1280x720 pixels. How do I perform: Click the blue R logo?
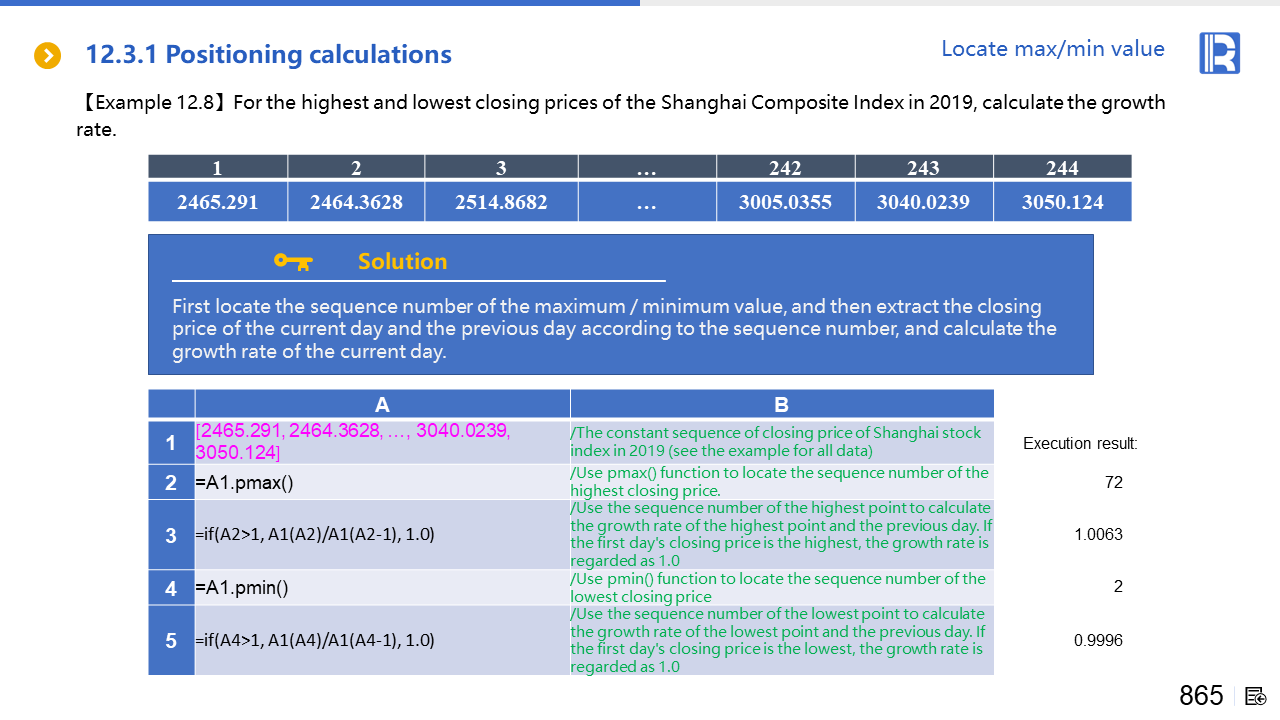coord(1219,53)
